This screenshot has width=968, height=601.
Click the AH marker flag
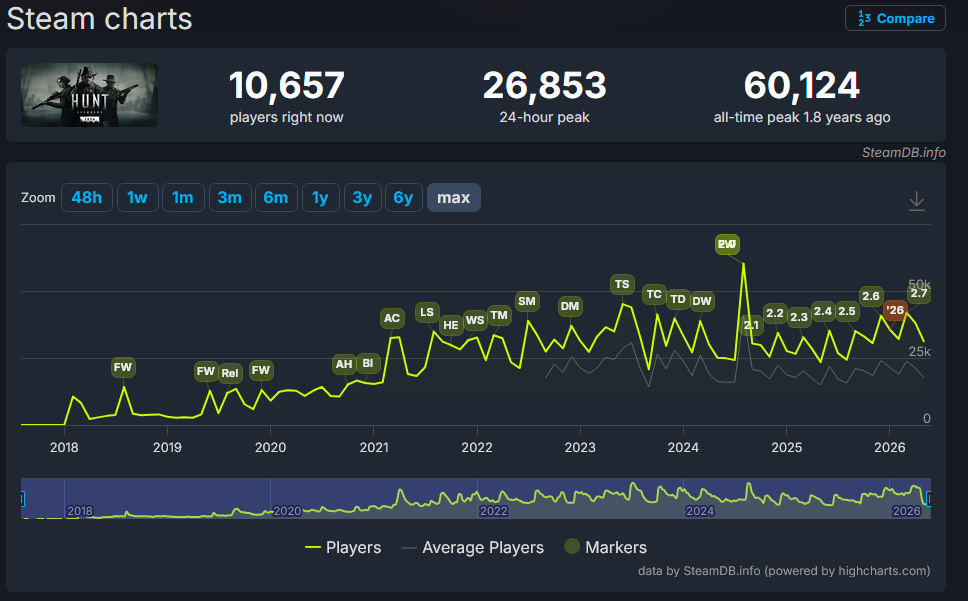344,364
